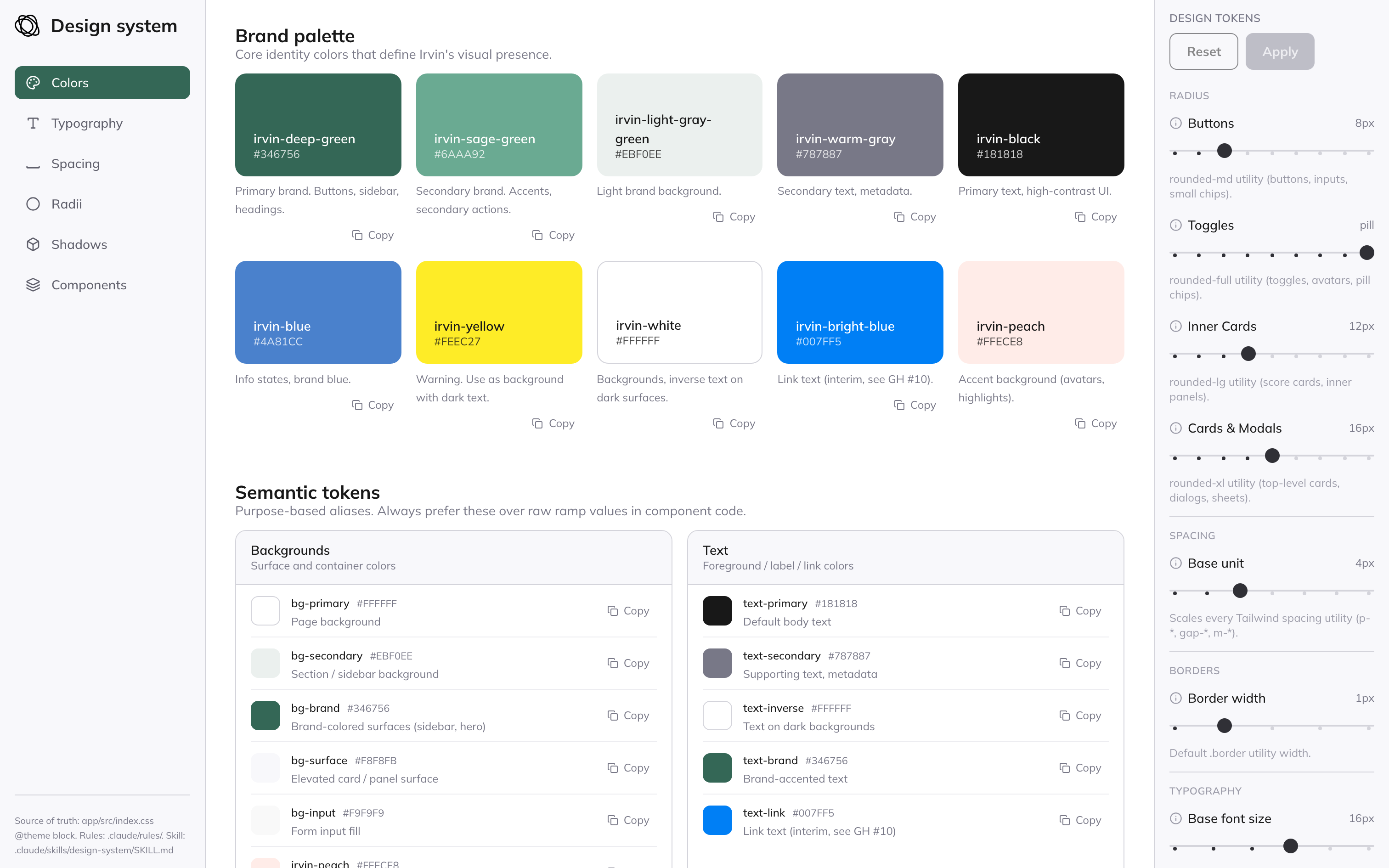
Task: Click the text-secondary color chip
Action: pyautogui.click(x=717, y=663)
